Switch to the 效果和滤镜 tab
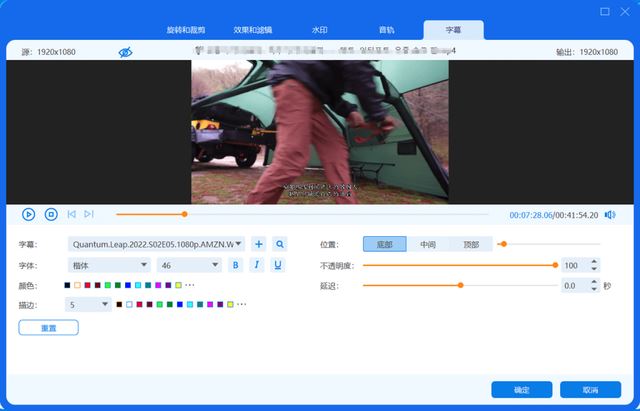Image resolution: width=640 pixels, height=411 pixels. 253,30
